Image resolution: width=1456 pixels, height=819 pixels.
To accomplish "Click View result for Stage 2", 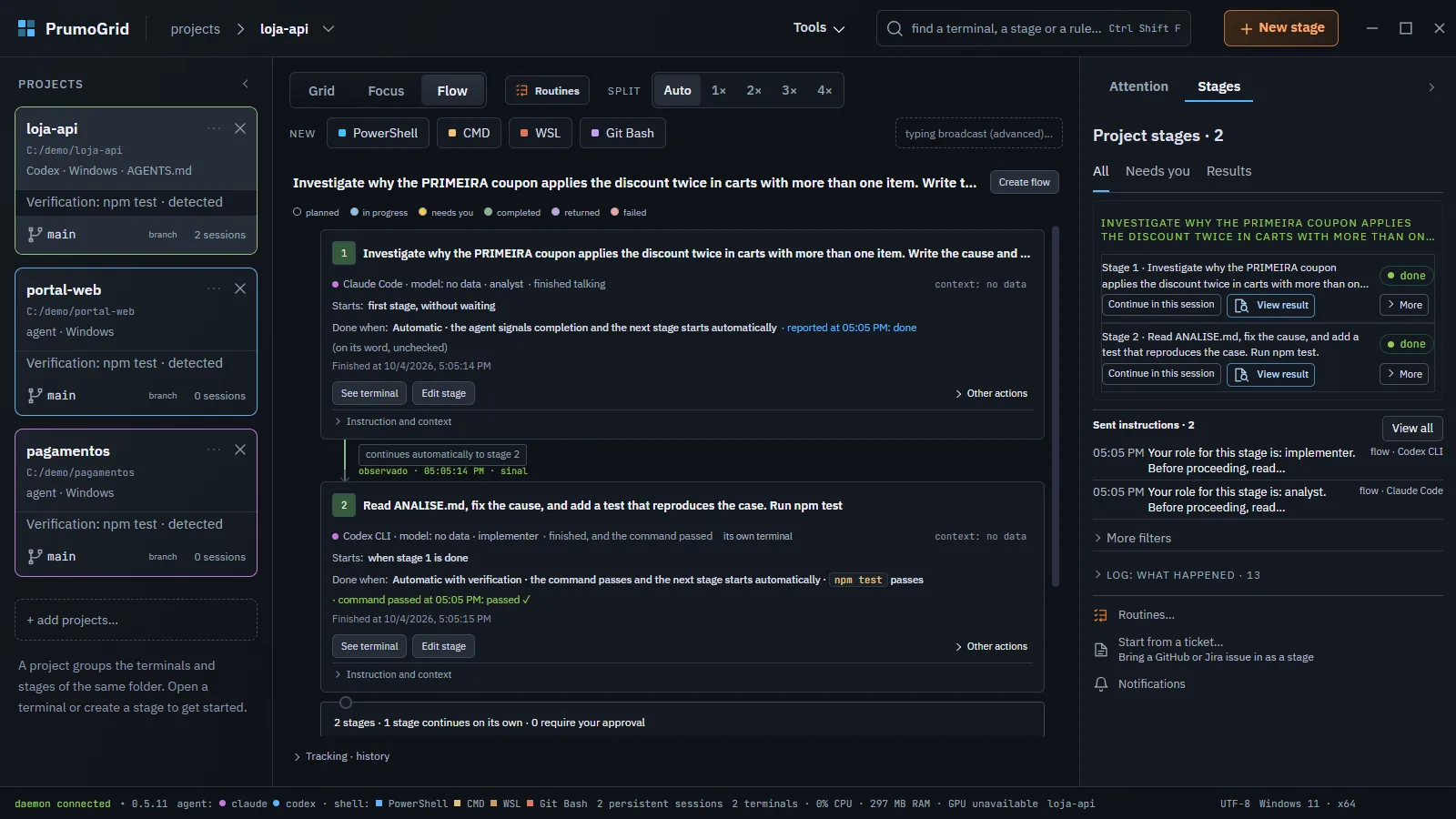I will pyautogui.click(x=1271, y=374).
